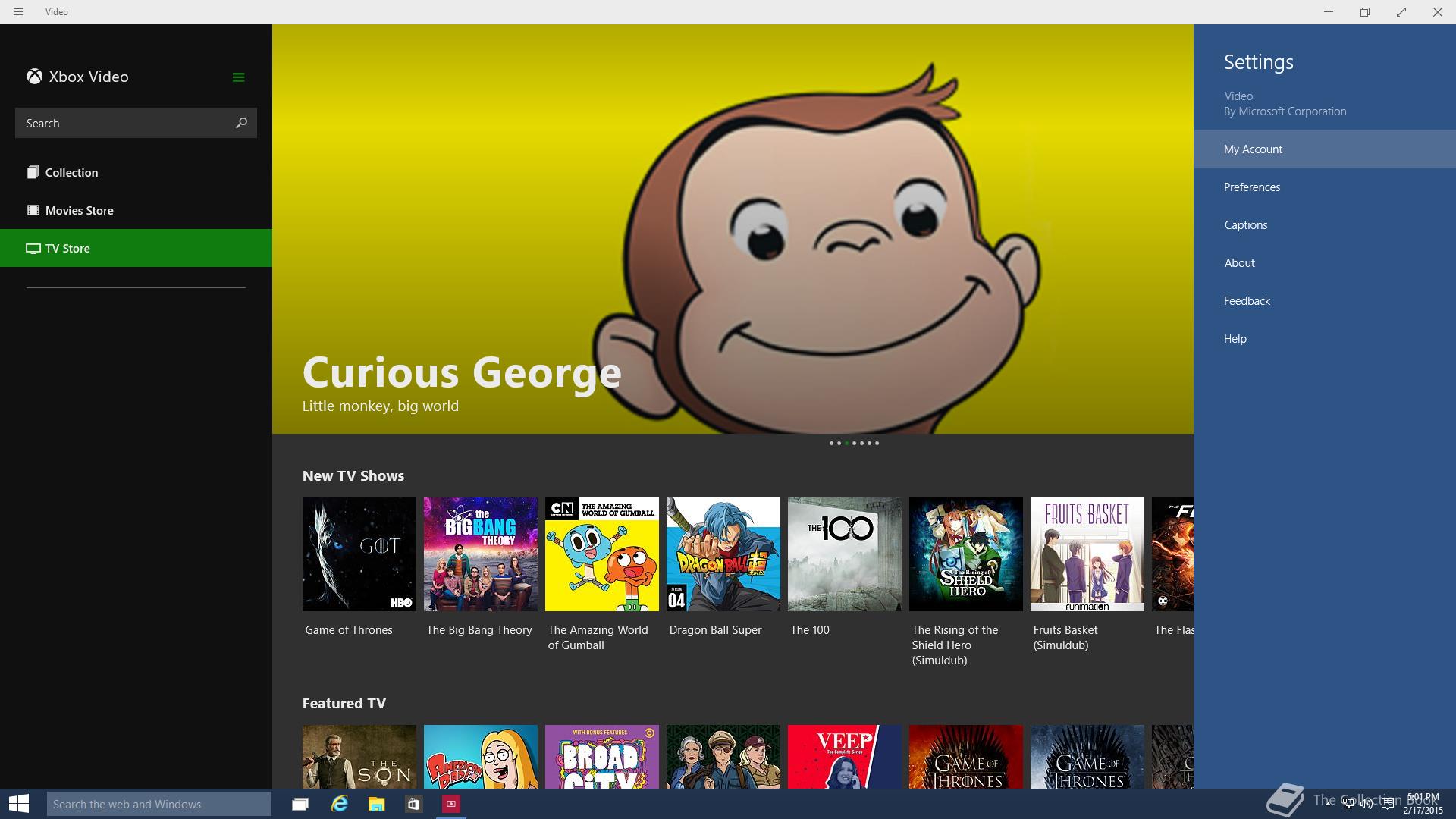Click the Movies Store film icon
The width and height of the screenshot is (1456, 819).
click(x=33, y=210)
